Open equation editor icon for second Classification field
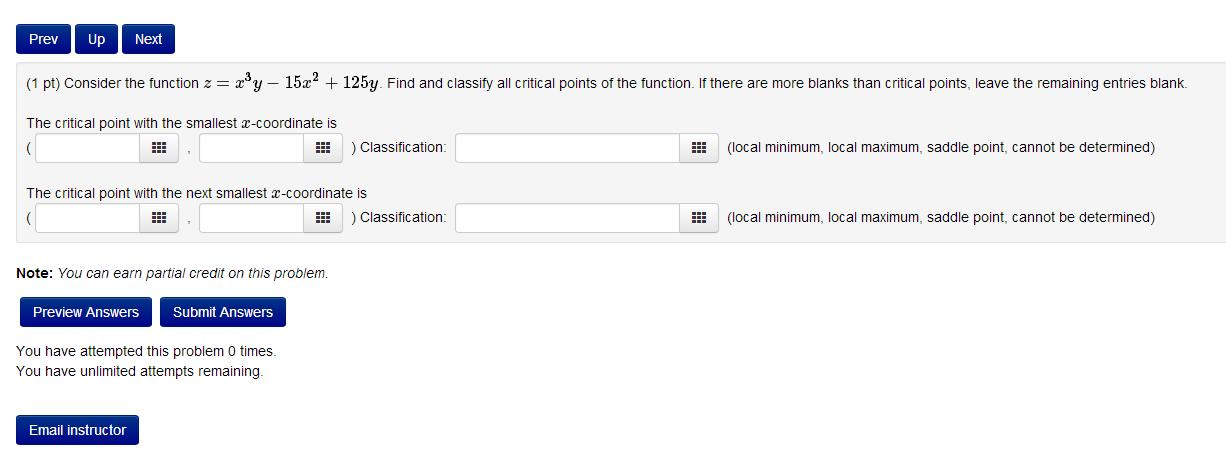The image size is (1226, 472). pyautogui.click(x=699, y=218)
